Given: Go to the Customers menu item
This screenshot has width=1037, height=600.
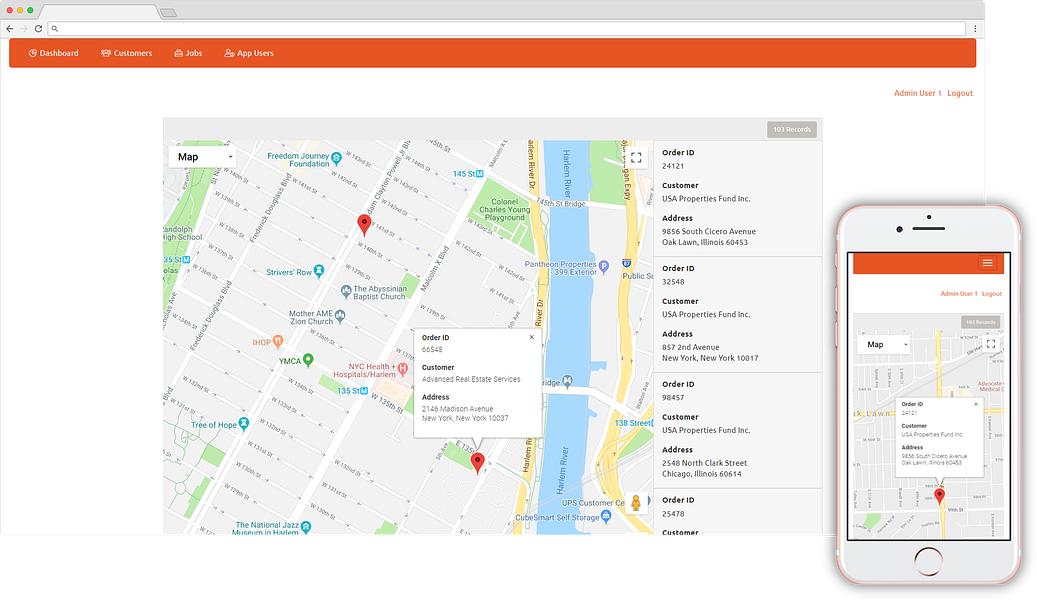Looking at the screenshot, I should click(x=126, y=53).
